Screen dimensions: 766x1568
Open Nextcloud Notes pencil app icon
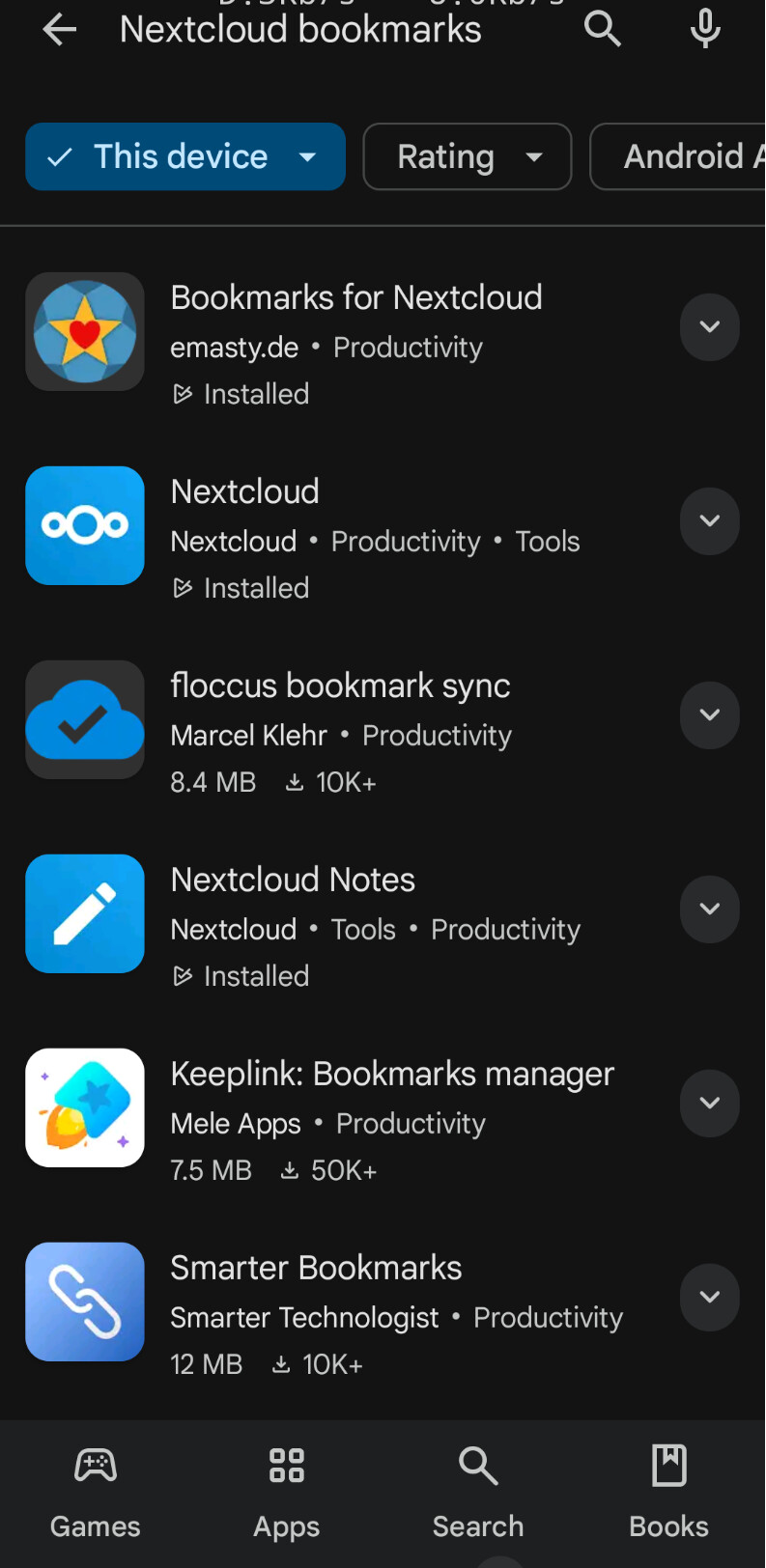pyautogui.click(x=85, y=913)
